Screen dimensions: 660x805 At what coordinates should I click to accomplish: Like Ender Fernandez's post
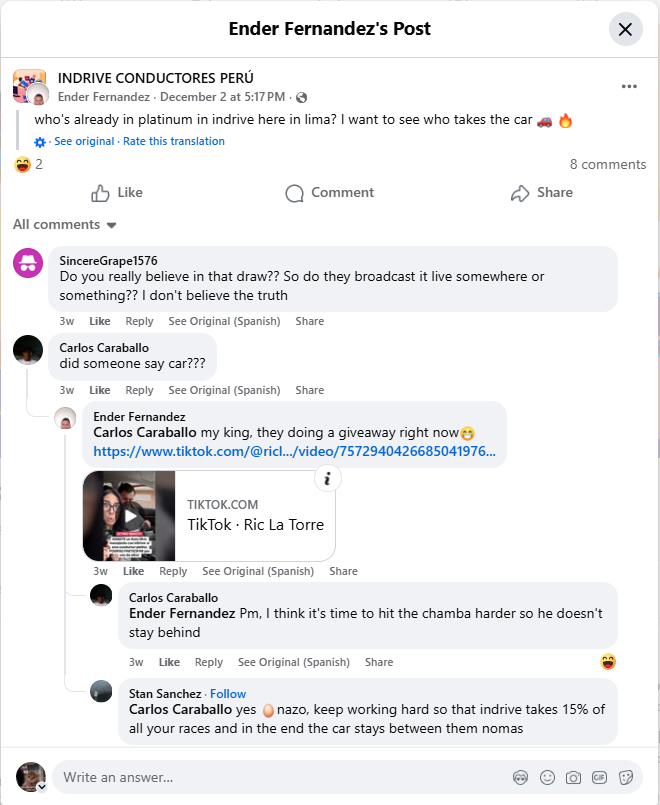tap(117, 193)
